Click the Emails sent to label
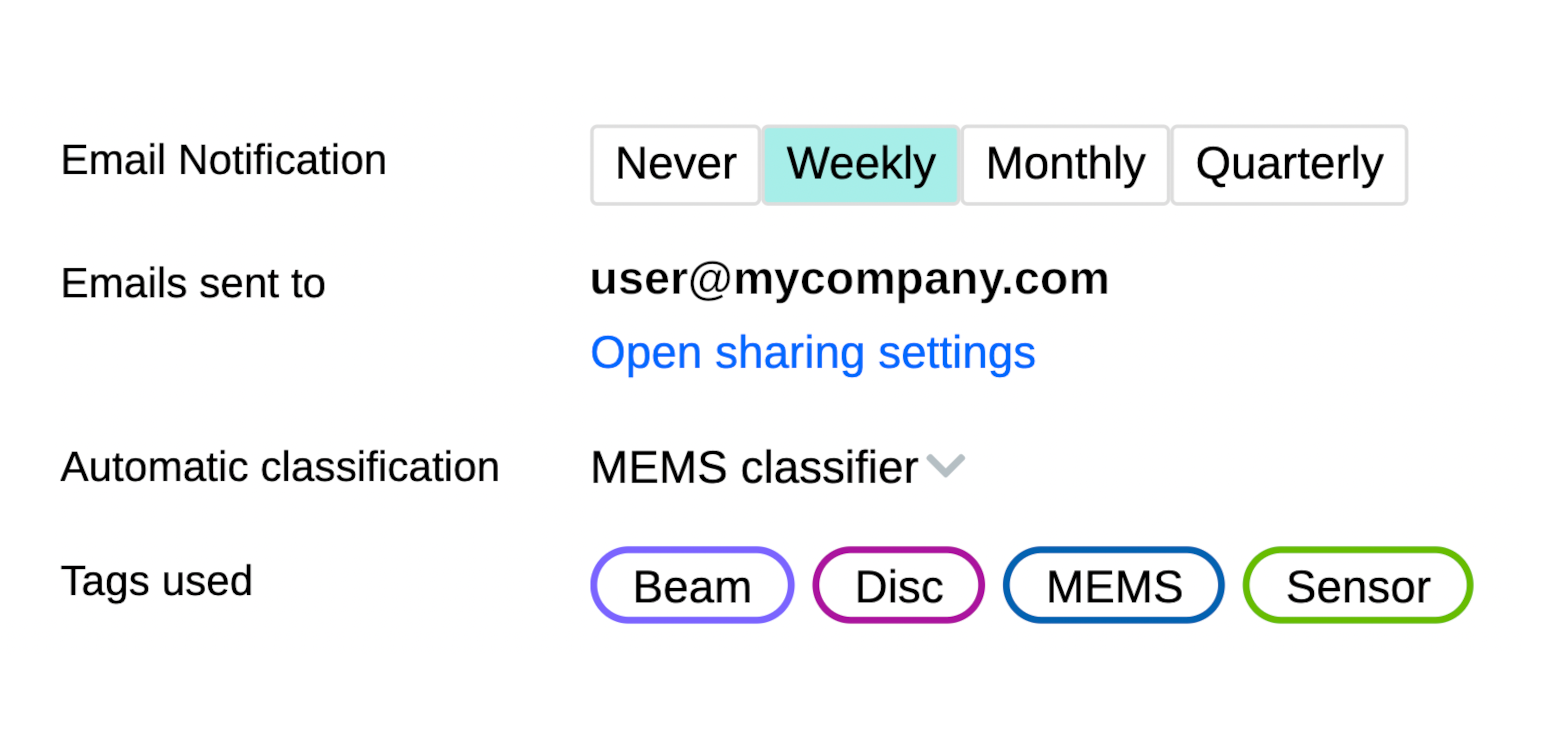 pos(193,284)
